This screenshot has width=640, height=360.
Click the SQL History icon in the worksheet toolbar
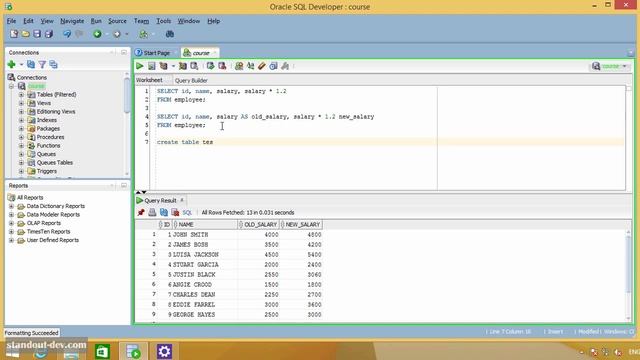tap(273, 66)
